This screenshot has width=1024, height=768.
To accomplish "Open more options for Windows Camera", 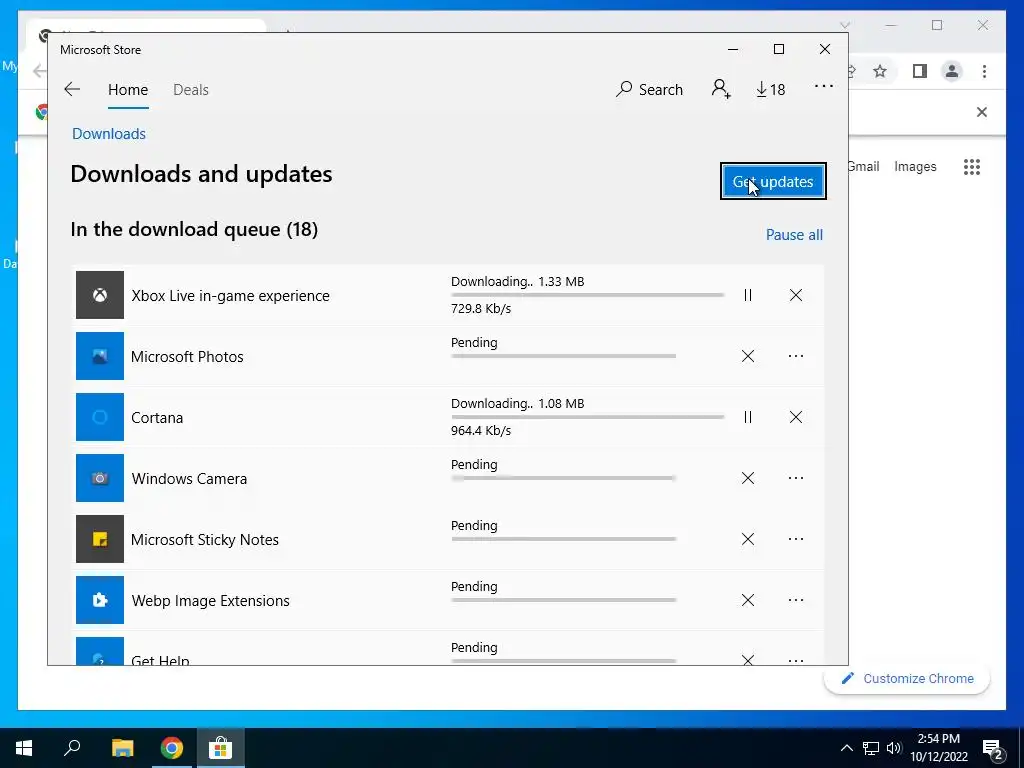I will point(795,478).
